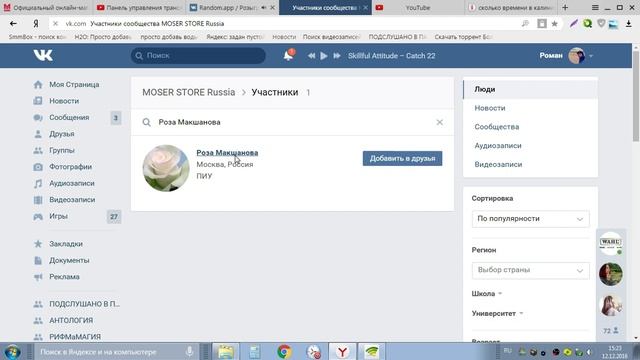Stop page loading with X button
Image resolution: width=640 pixels, height=360 pixels.
tap(56, 24)
